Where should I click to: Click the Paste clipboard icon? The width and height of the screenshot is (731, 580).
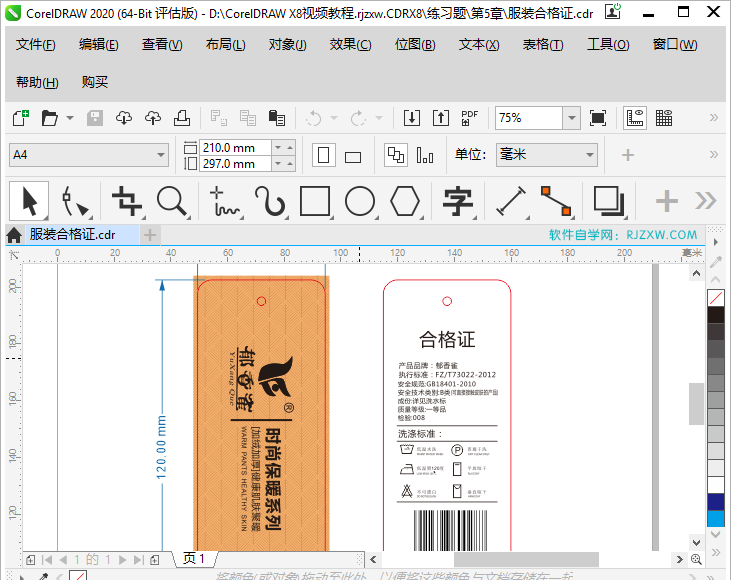276,118
